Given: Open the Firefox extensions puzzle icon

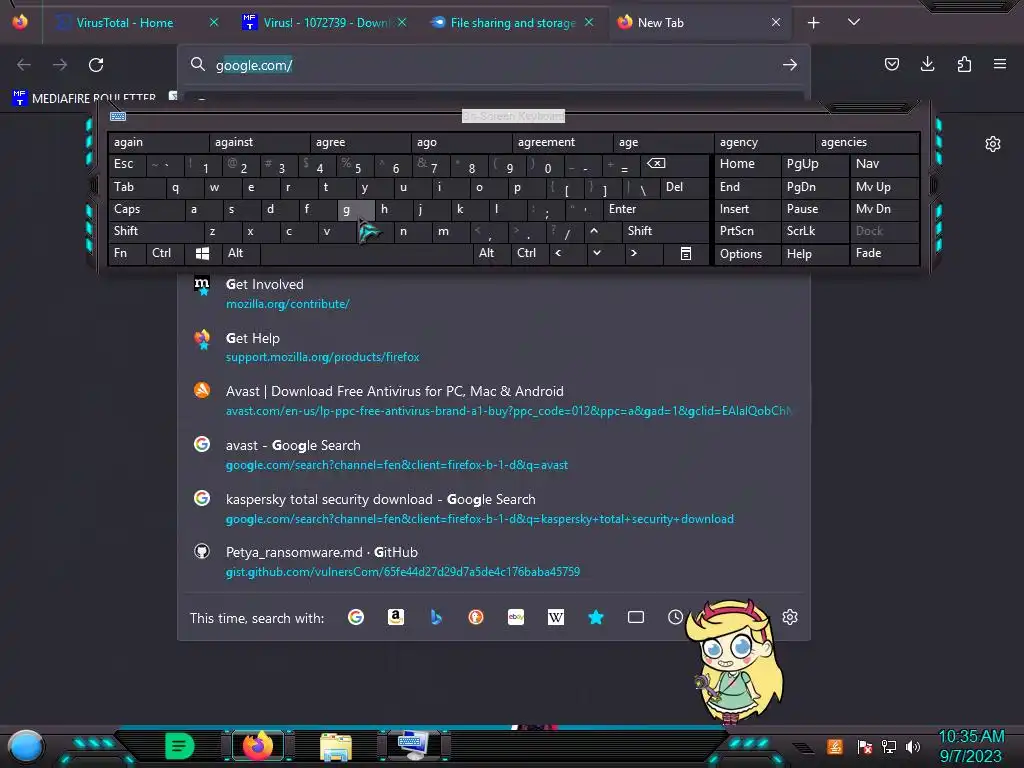Looking at the screenshot, I should [x=964, y=64].
